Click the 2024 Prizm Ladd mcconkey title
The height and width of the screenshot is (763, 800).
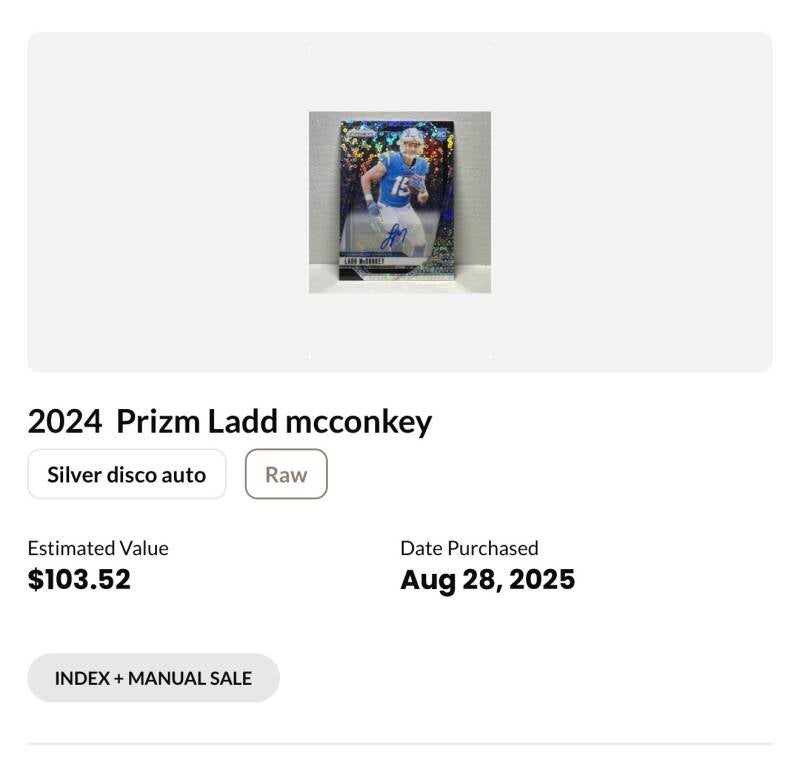click(x=229, y=421)
